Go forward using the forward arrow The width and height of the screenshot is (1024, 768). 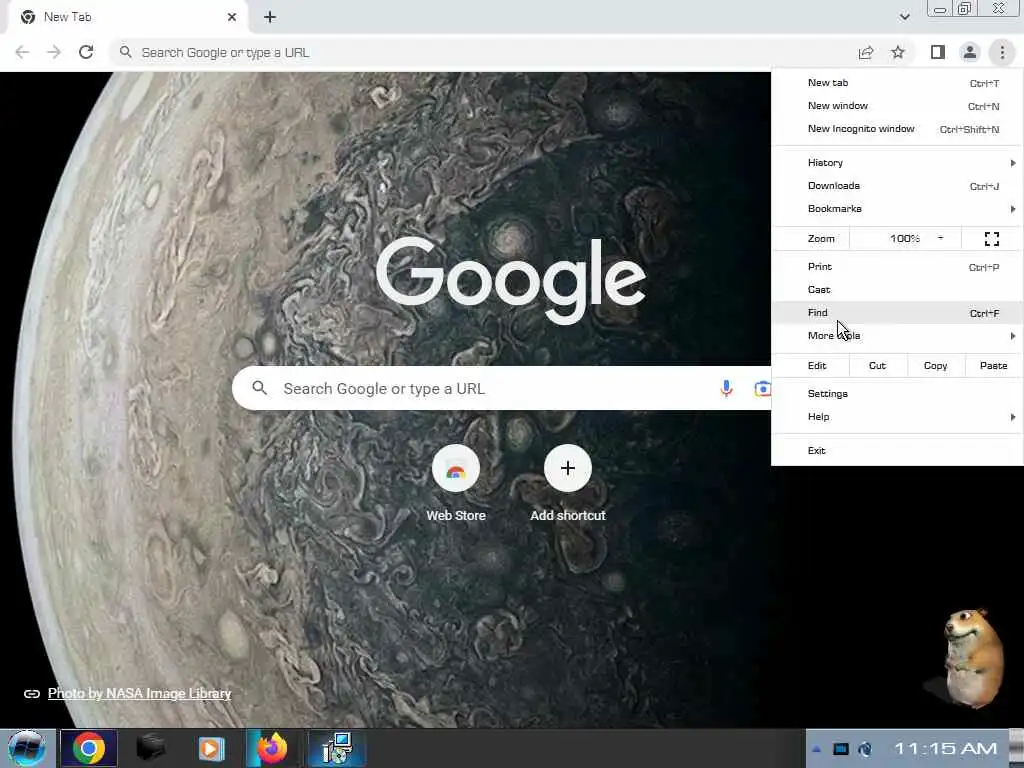point(54,52)
